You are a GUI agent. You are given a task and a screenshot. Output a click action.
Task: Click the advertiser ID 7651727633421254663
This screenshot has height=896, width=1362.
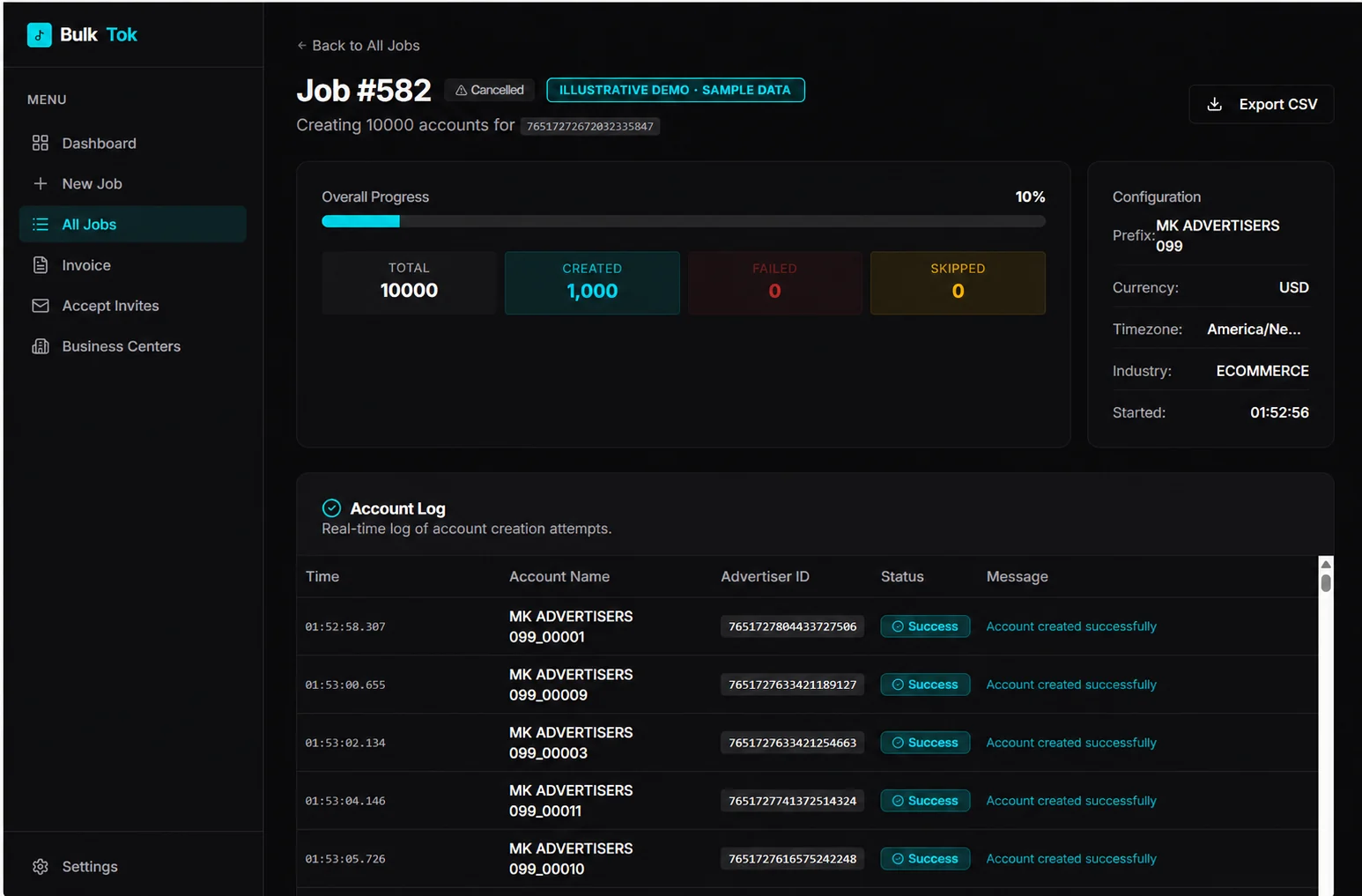tap(792, 743)
